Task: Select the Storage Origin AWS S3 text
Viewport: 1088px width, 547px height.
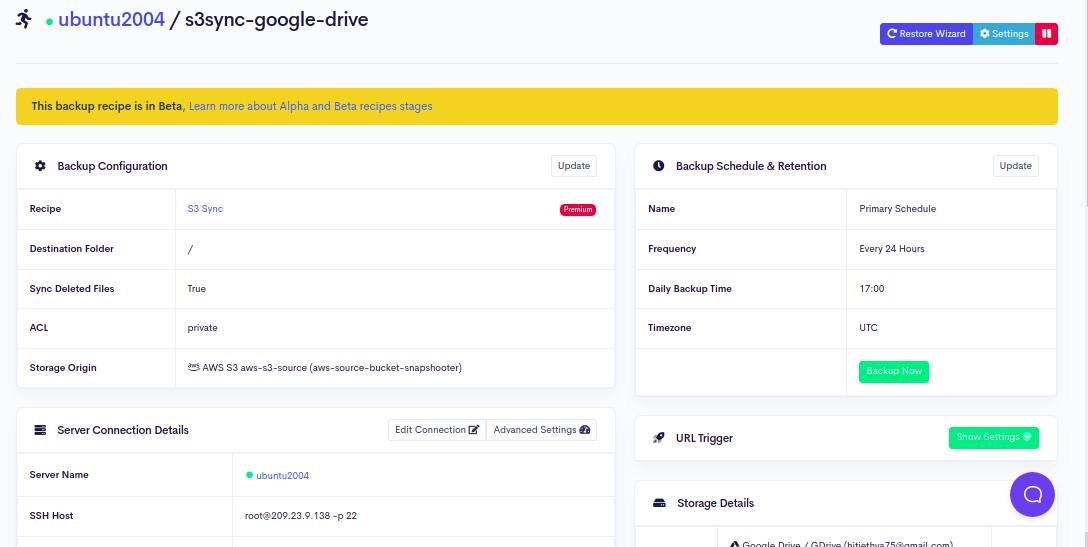Action: (332, 367)
